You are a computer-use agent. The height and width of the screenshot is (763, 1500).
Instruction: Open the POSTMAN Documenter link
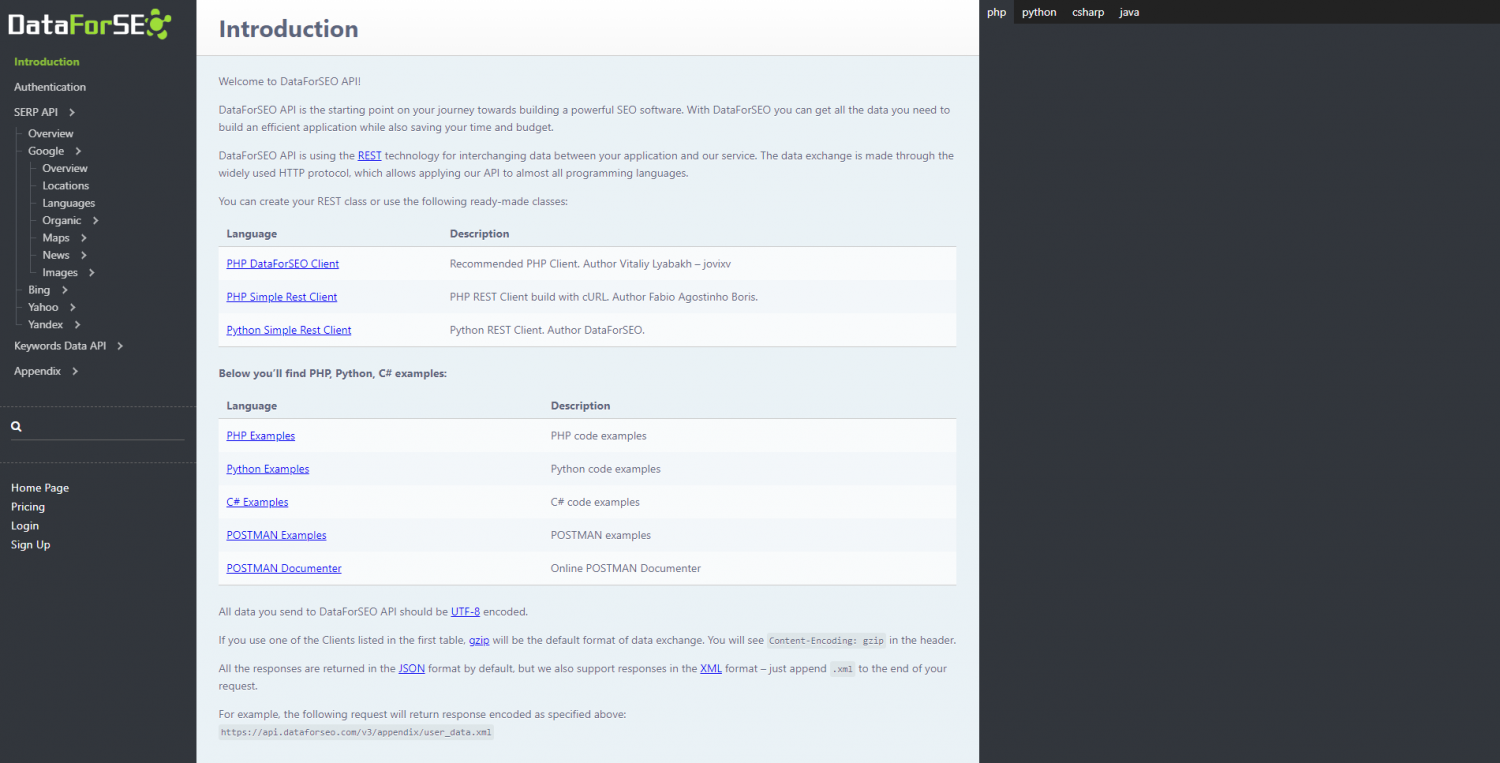(283, 567)
